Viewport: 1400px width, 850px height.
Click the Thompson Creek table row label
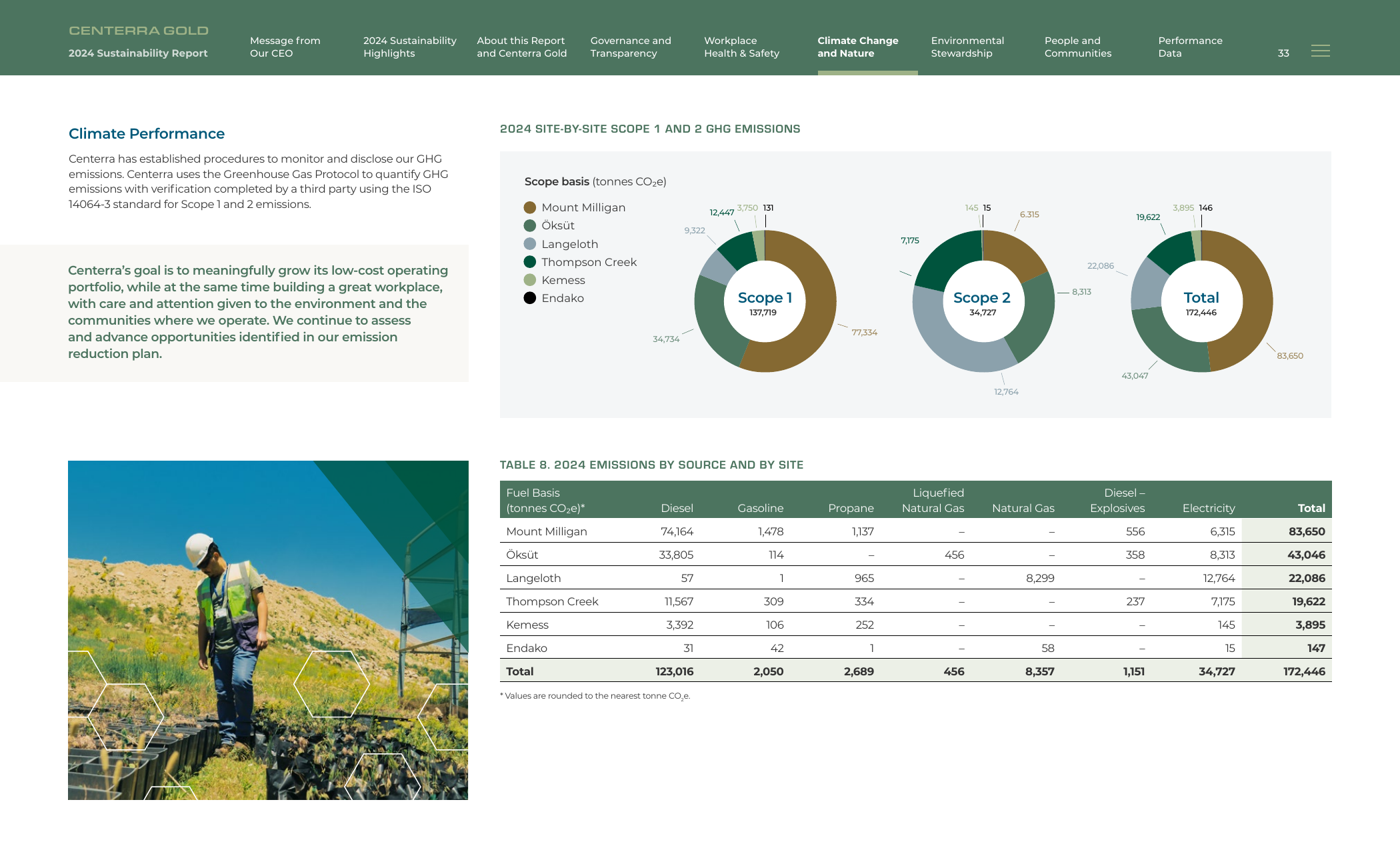[x=552, y=601]
